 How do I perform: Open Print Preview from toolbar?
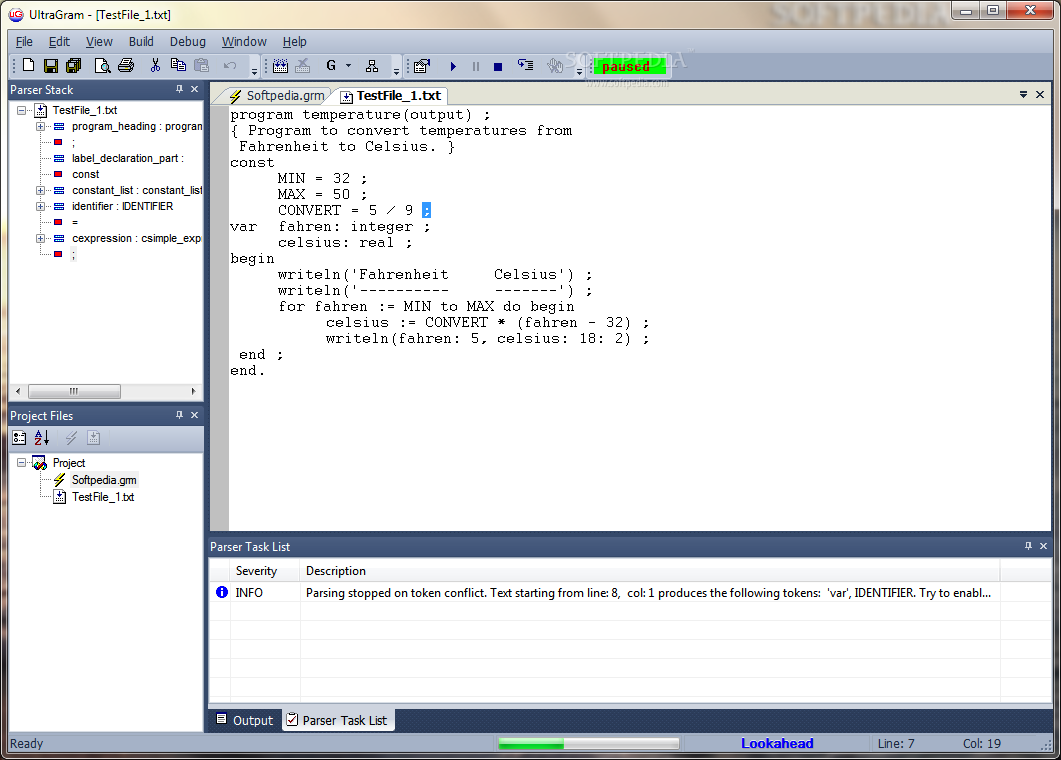pos(102,66)
